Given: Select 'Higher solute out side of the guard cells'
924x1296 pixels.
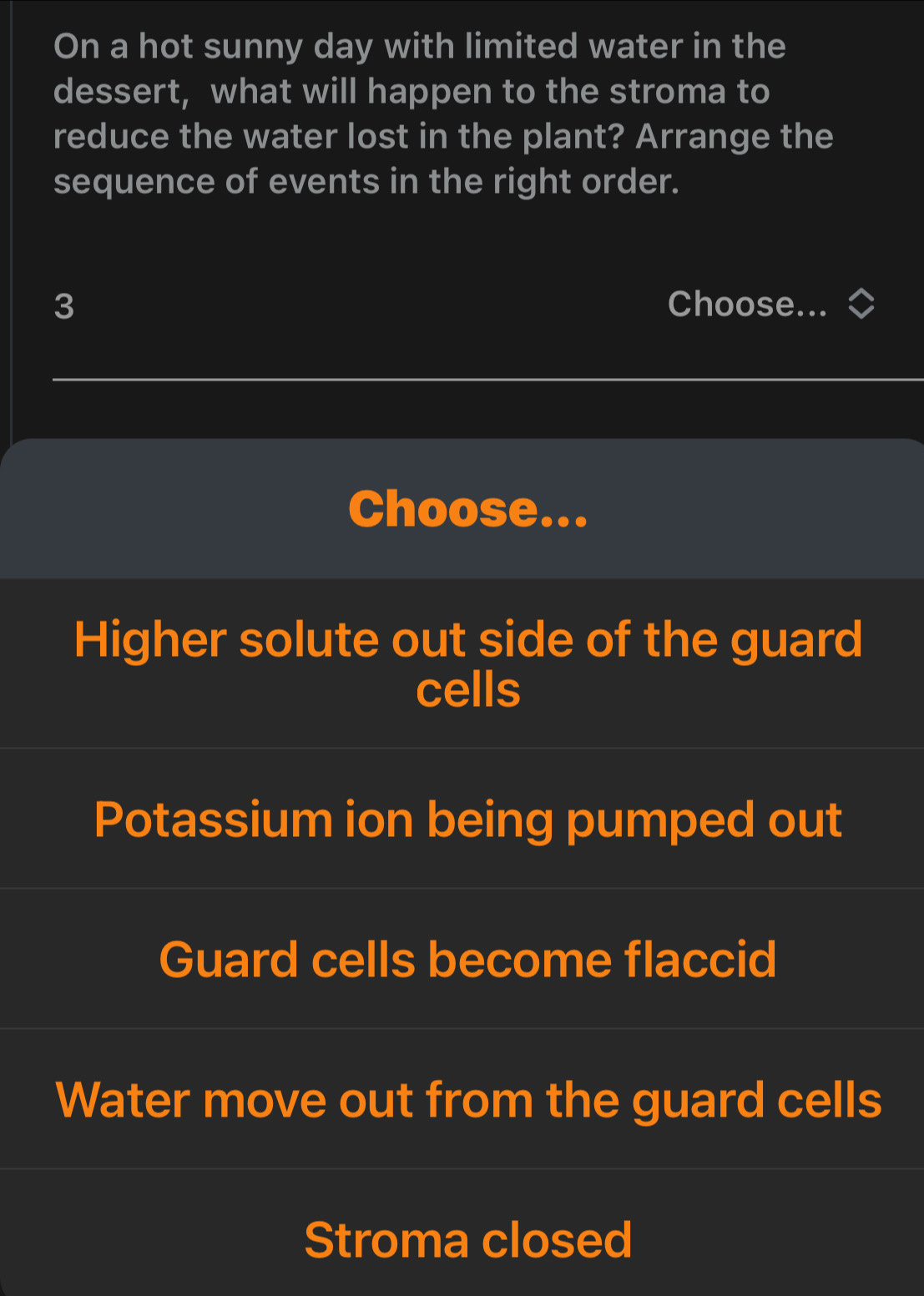Looking at the screenshot, I should coord(467,663).
